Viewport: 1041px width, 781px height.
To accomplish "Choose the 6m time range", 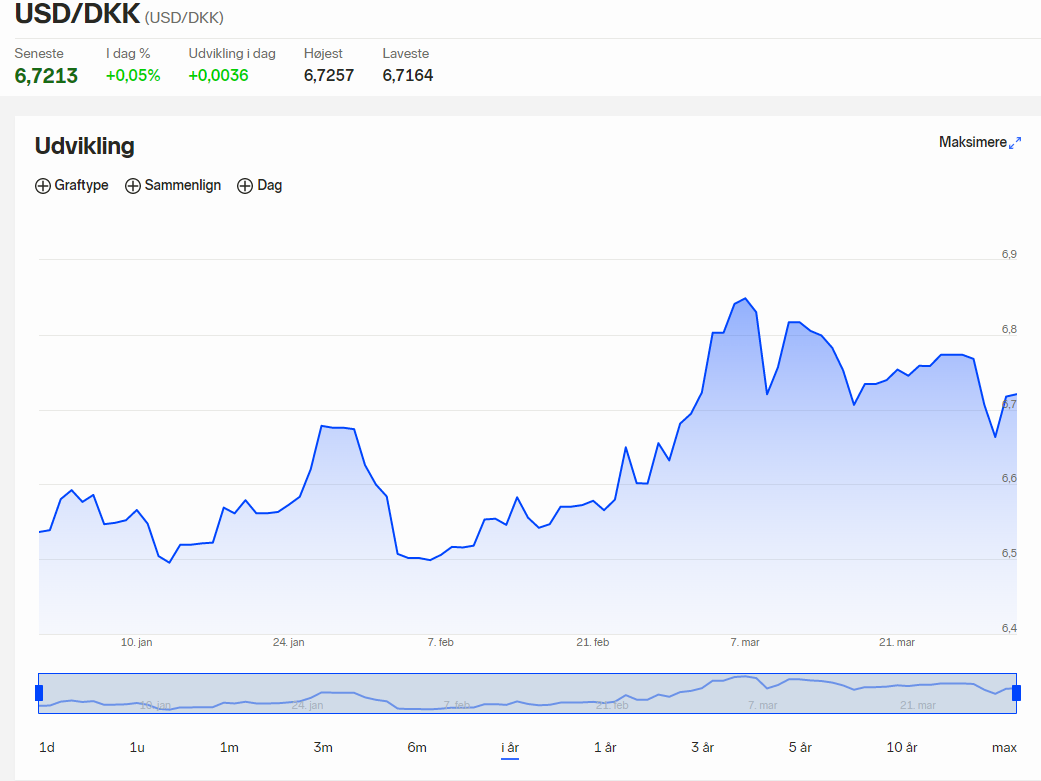I will point(417,747).
